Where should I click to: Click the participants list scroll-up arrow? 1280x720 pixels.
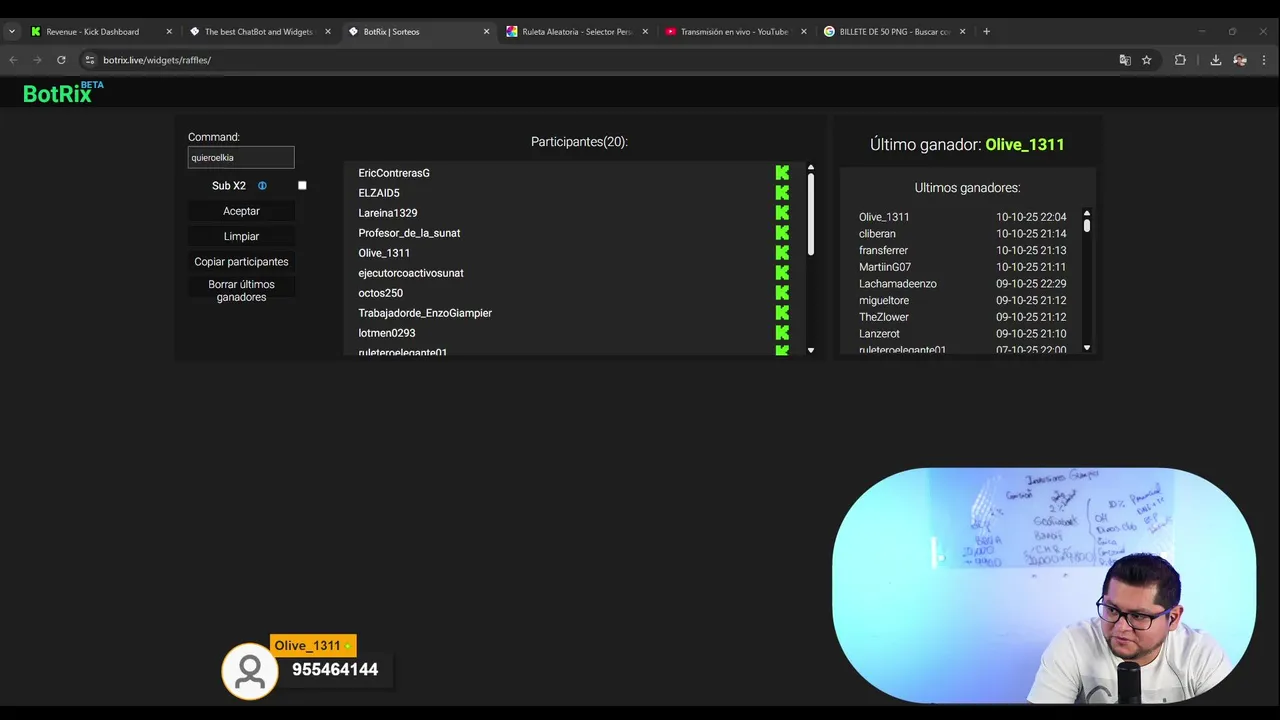point(810,168)
